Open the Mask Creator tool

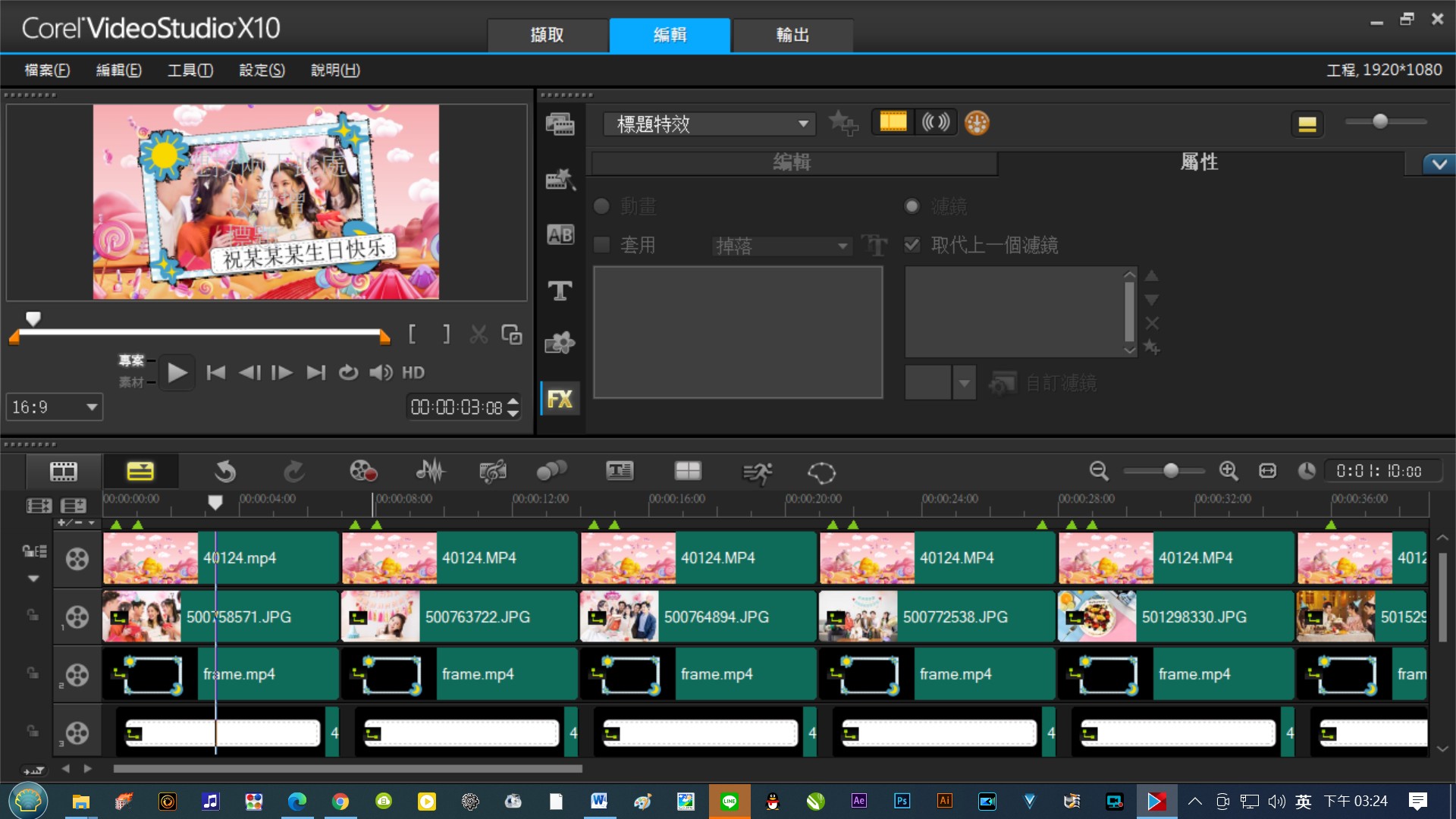coord(821,472)
